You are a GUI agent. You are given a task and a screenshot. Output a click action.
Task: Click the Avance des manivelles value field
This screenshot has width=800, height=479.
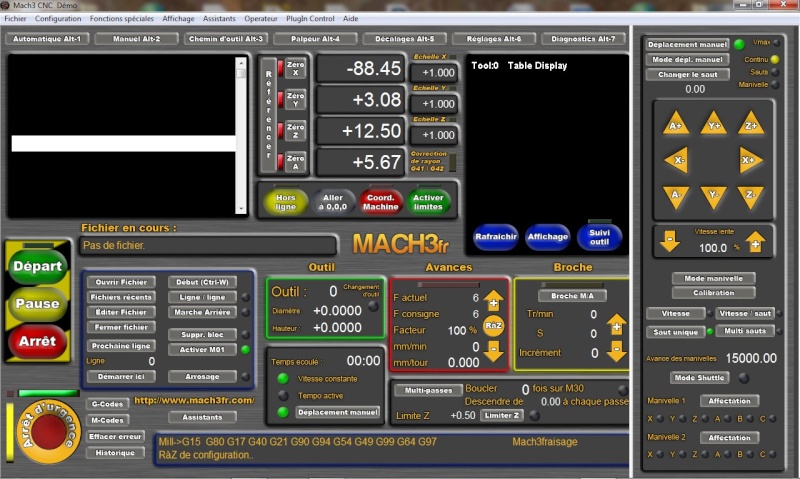click(751, 358)
